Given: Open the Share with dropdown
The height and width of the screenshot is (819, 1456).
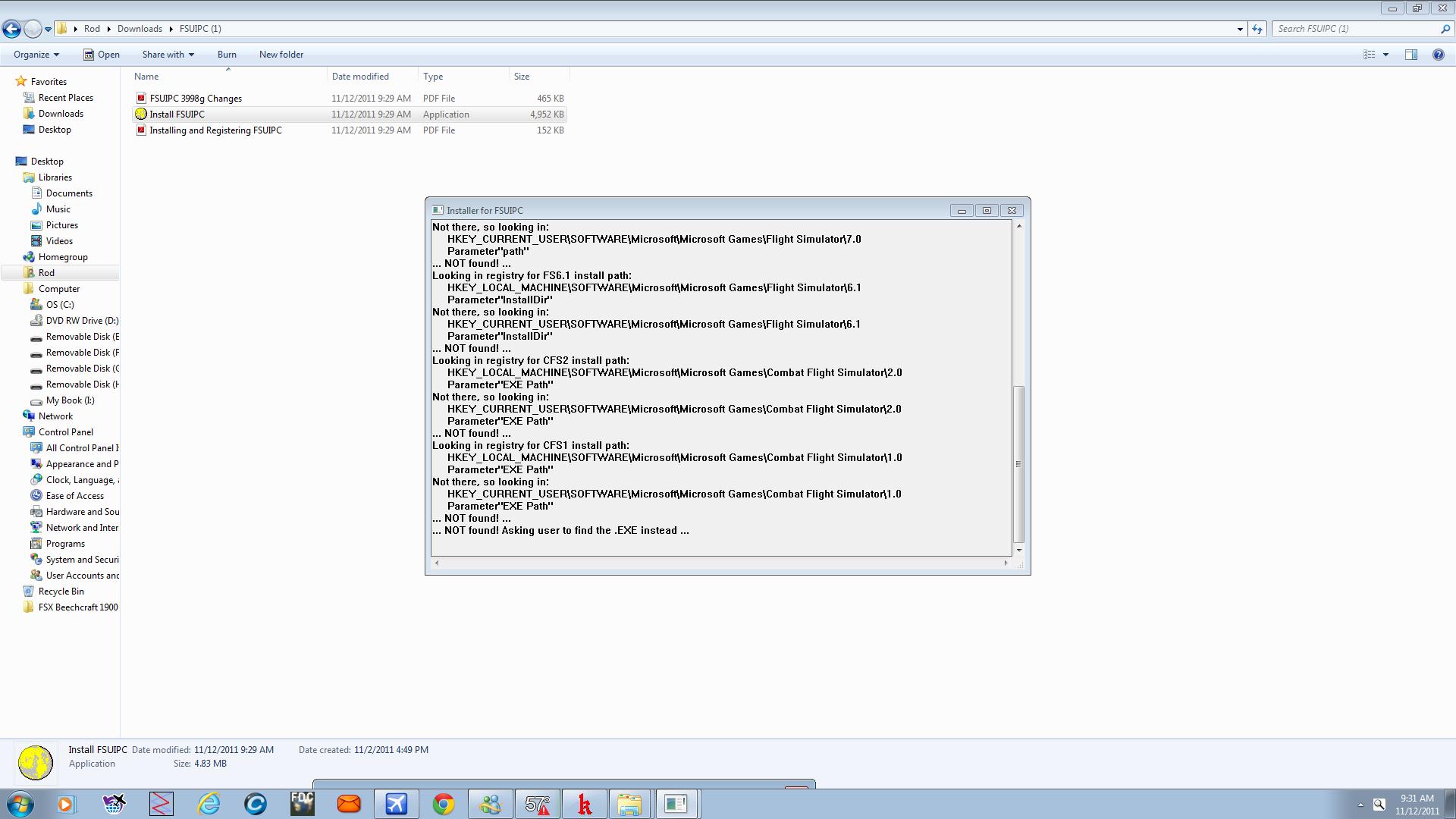Looking at the screenshot, I should pos(168,55).
